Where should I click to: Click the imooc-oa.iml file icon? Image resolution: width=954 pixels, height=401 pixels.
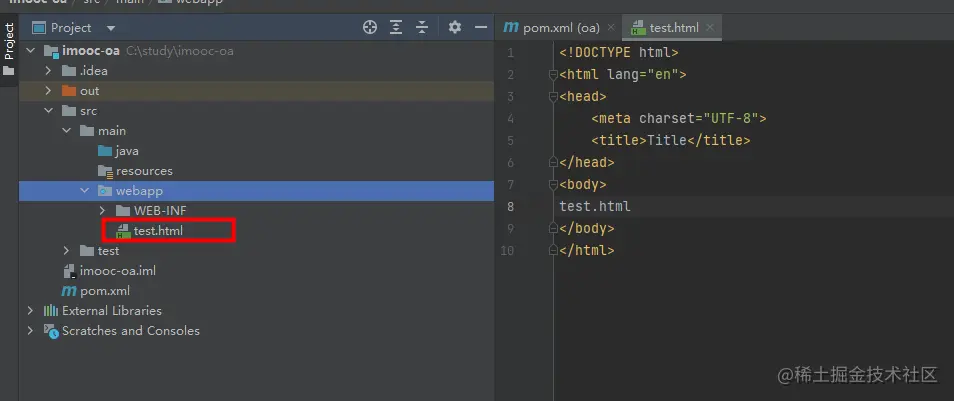pyautogui.click(x=69, y=271)
